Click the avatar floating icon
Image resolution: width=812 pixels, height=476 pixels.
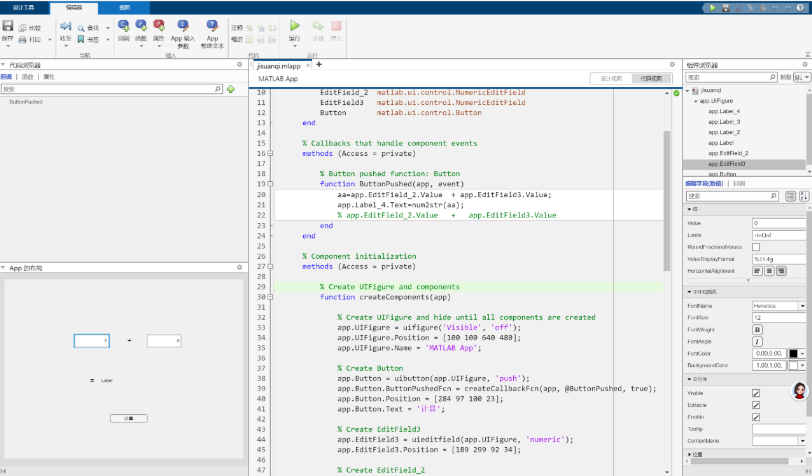tap(800, 391)
